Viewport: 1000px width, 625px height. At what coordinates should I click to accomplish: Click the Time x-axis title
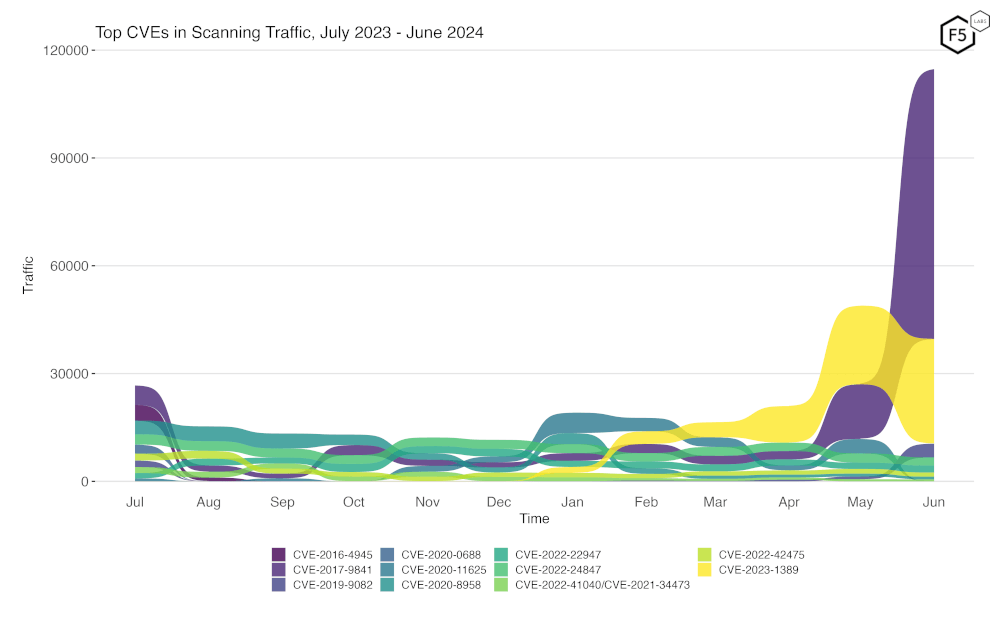click(534, 519)
